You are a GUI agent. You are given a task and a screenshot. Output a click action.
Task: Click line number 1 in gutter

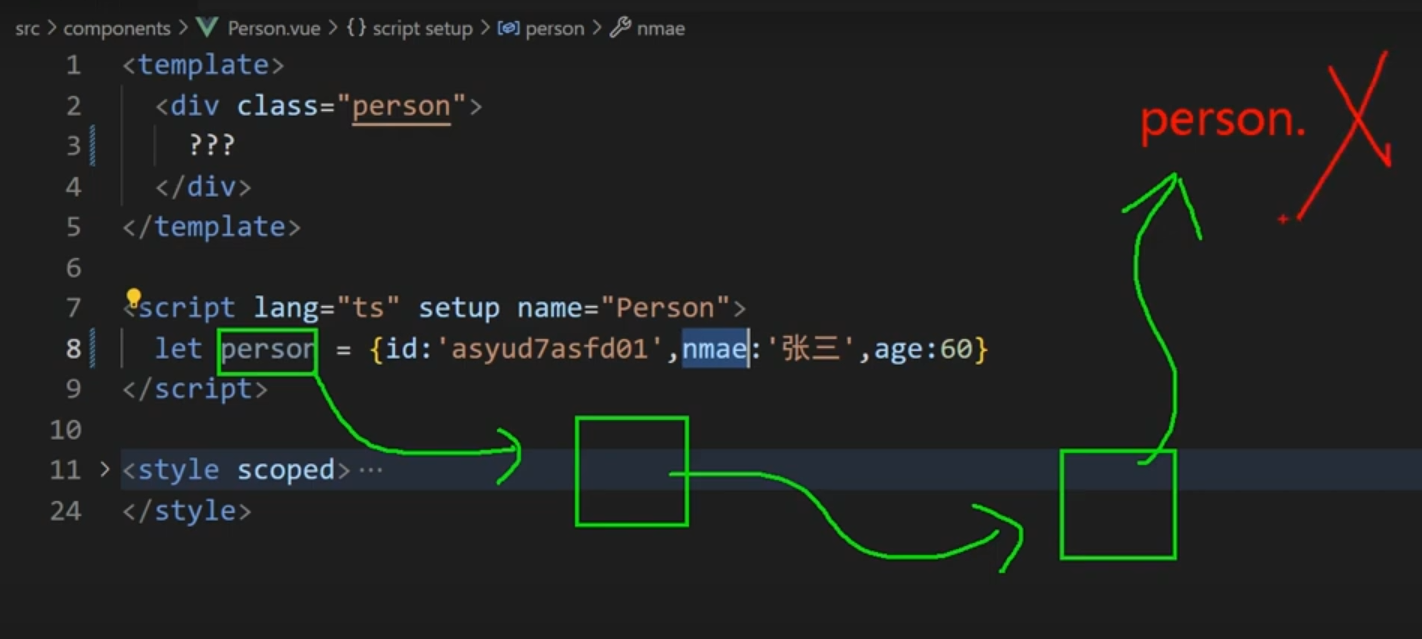tap(73, 65)
